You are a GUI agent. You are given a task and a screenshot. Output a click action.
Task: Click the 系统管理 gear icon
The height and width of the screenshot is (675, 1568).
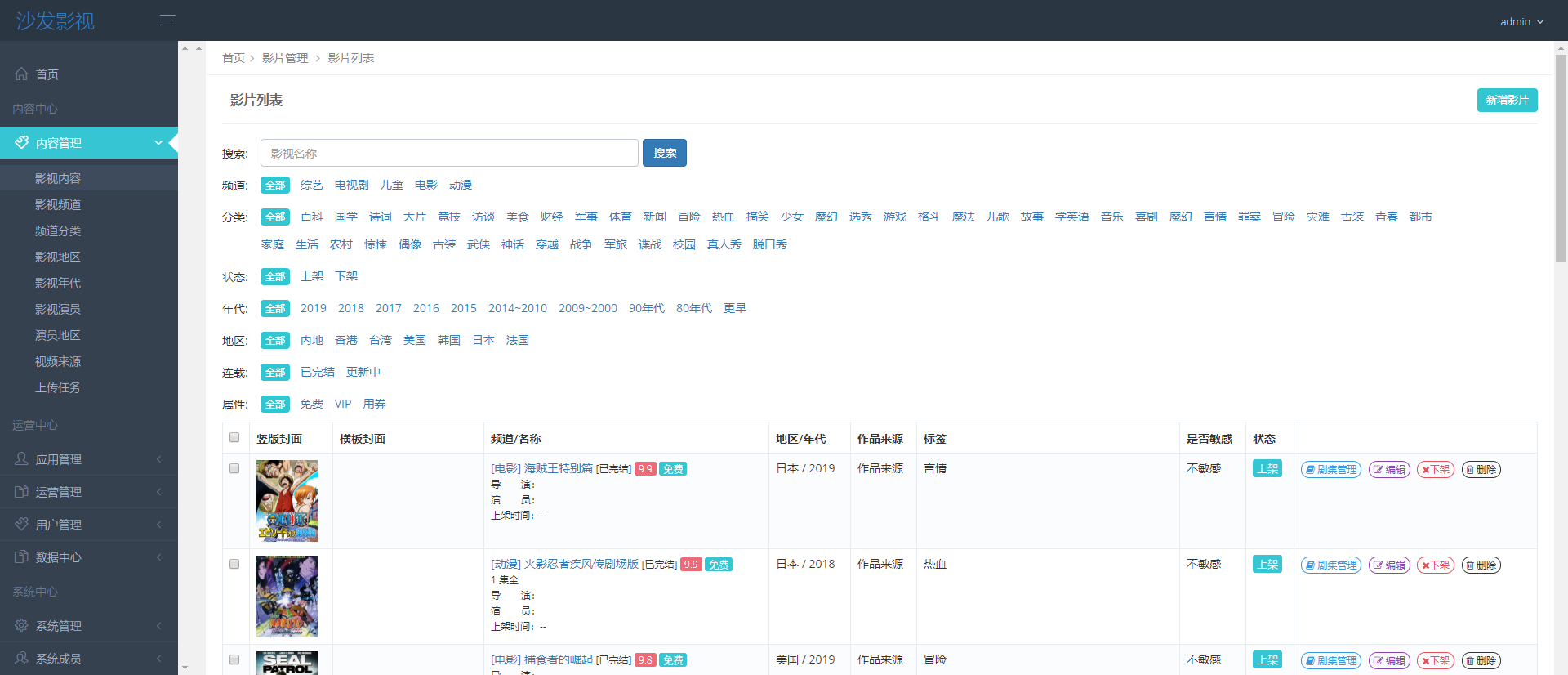pyautogui.click(x=21, y=625)
